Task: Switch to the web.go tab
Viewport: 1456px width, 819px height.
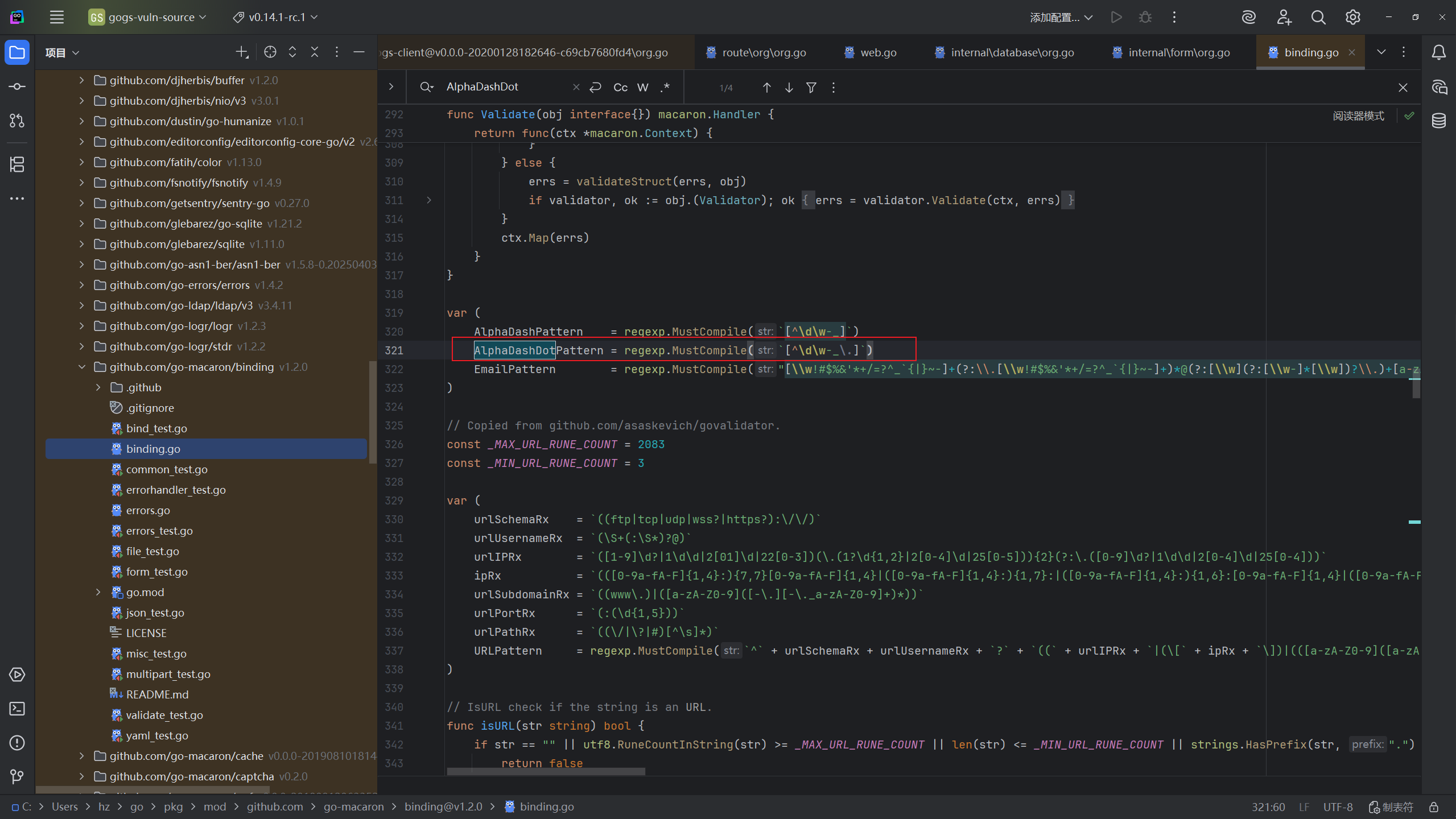Action: pos(871,52)
